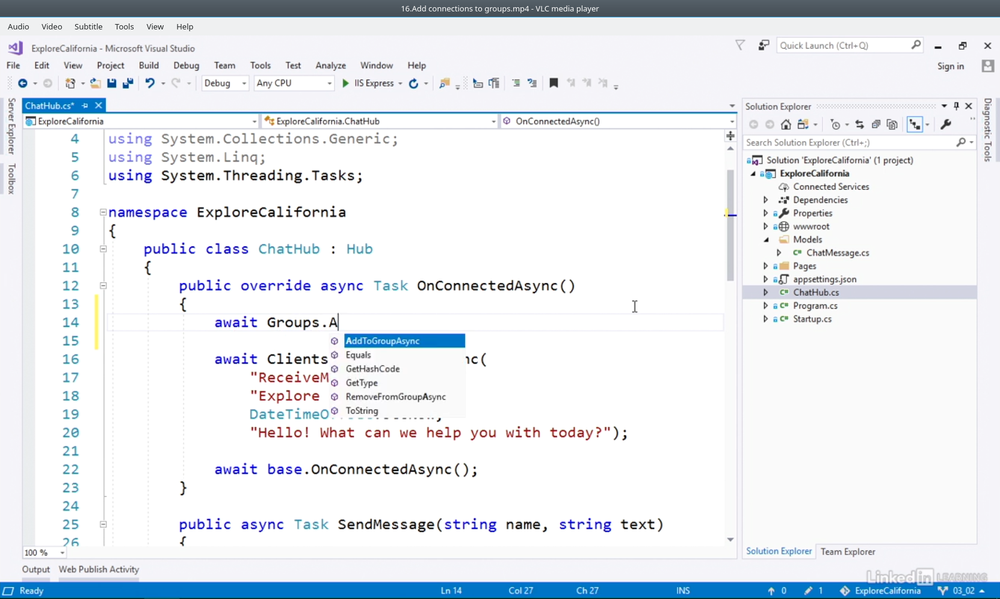Screen dimensions: 1000x599
Task: Click the Solutions and Folders view switch icon
Action: (802, 125)
